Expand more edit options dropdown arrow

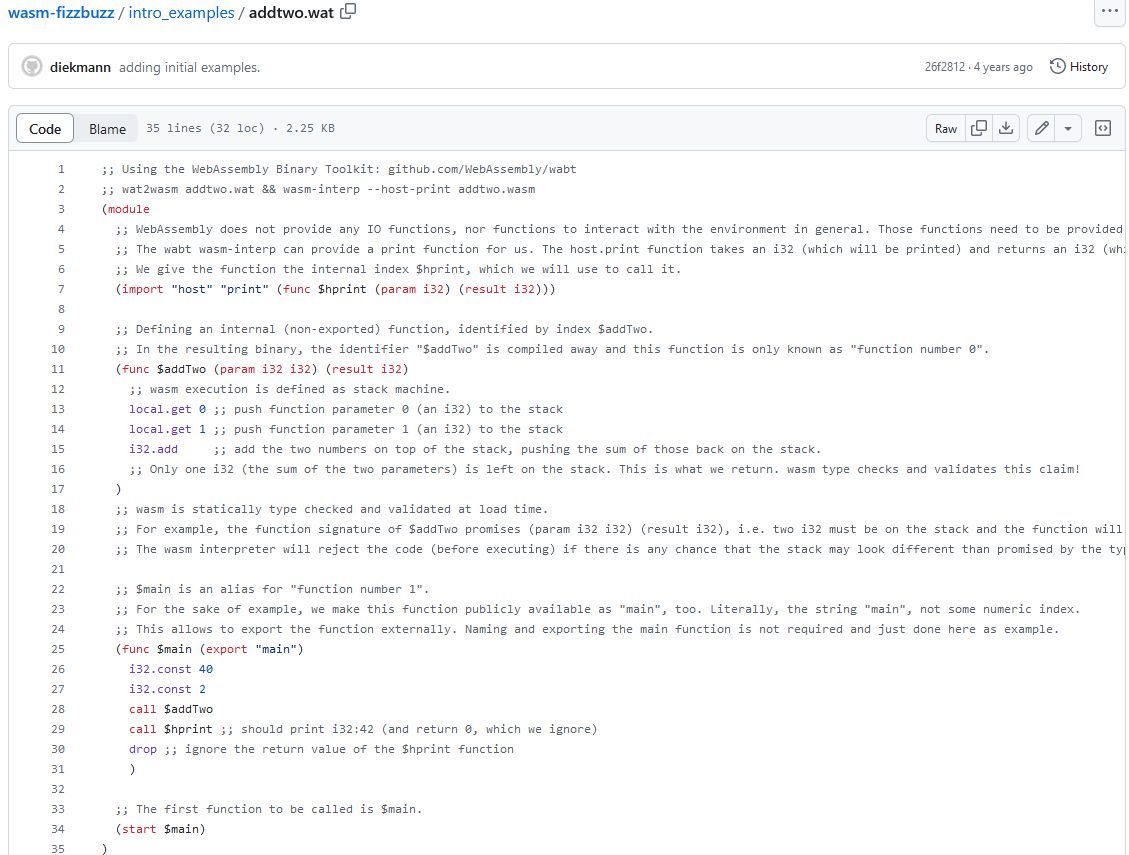tap(1068, 129)
